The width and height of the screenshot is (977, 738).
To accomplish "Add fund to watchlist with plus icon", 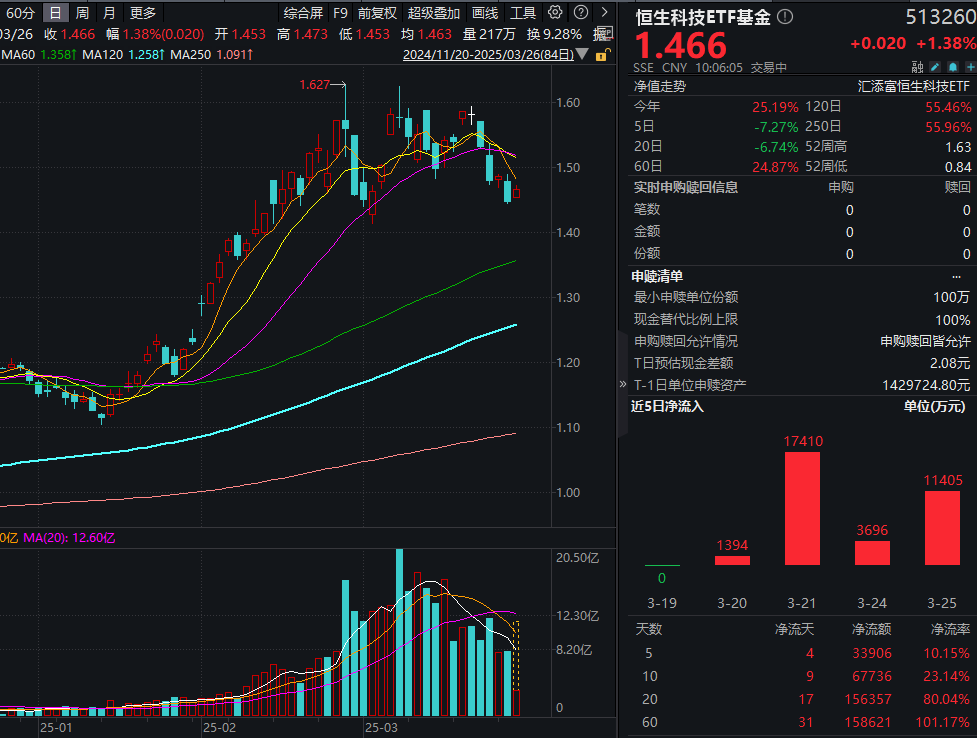I will (970, 65).
